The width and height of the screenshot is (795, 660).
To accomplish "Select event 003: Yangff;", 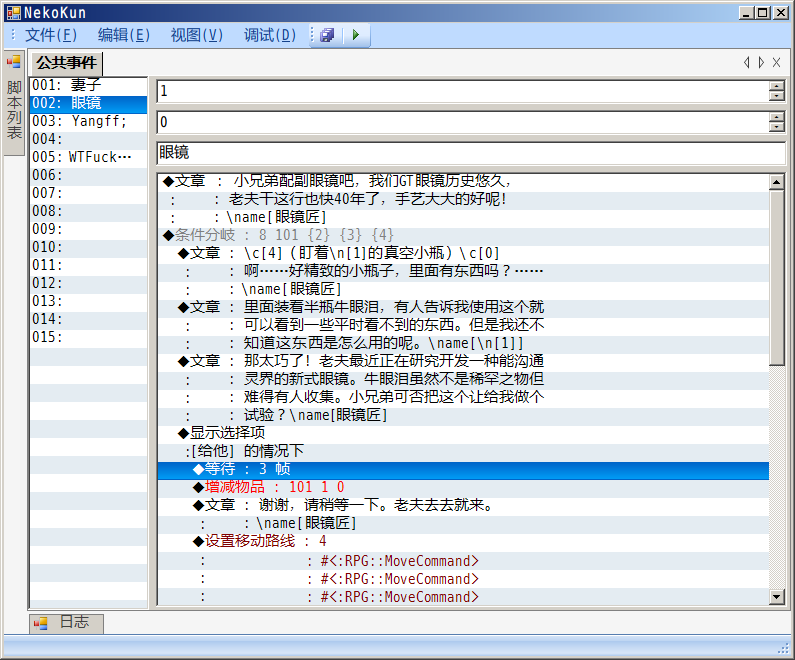I will tap(89, 121).
